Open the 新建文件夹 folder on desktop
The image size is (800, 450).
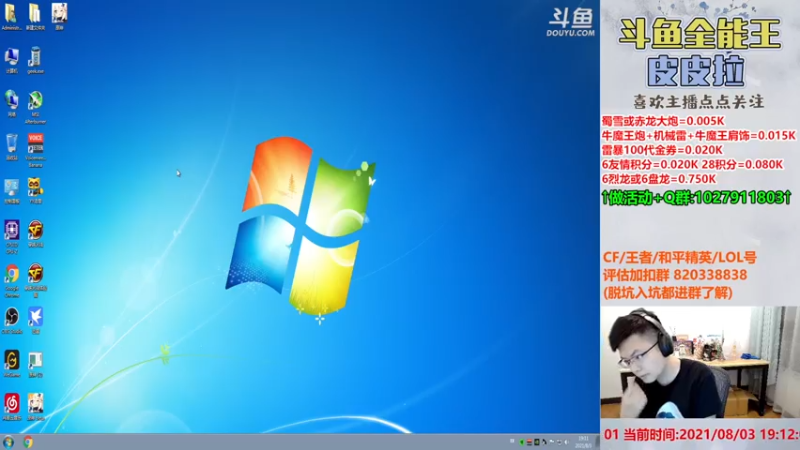point(35,17)
